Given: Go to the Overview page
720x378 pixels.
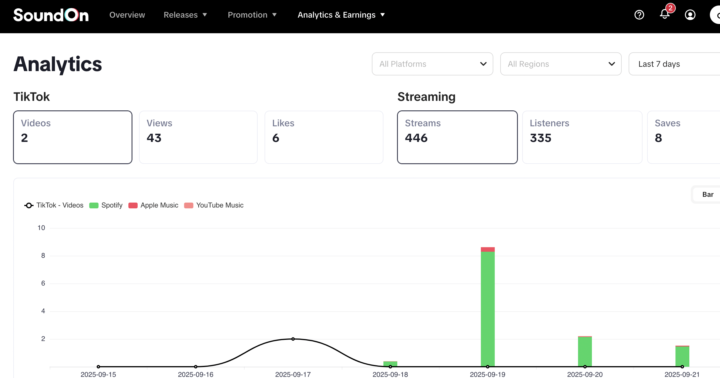Looking at the screenshot, I should pyautogui.click(x=127, y=15).
